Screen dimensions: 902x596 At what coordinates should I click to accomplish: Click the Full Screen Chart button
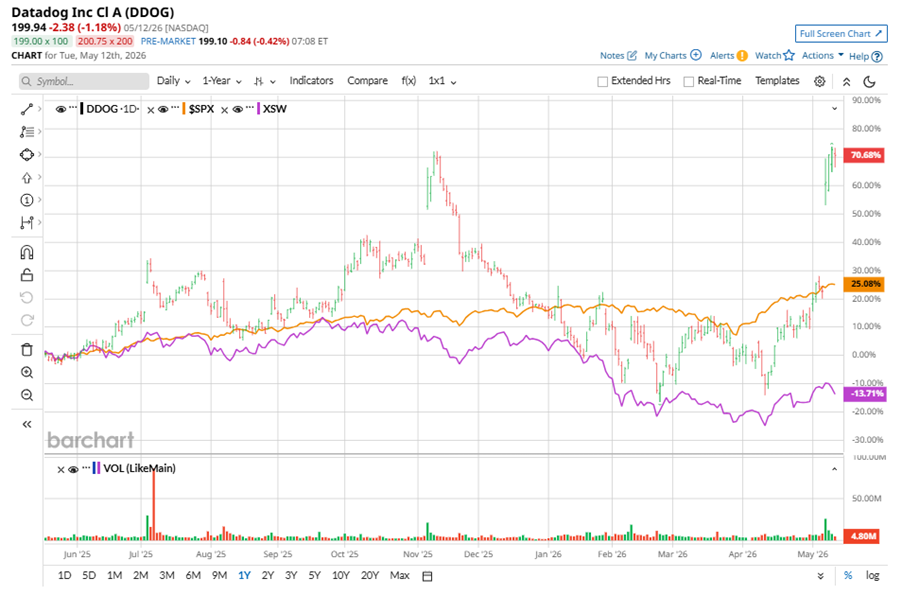(841, 34)
